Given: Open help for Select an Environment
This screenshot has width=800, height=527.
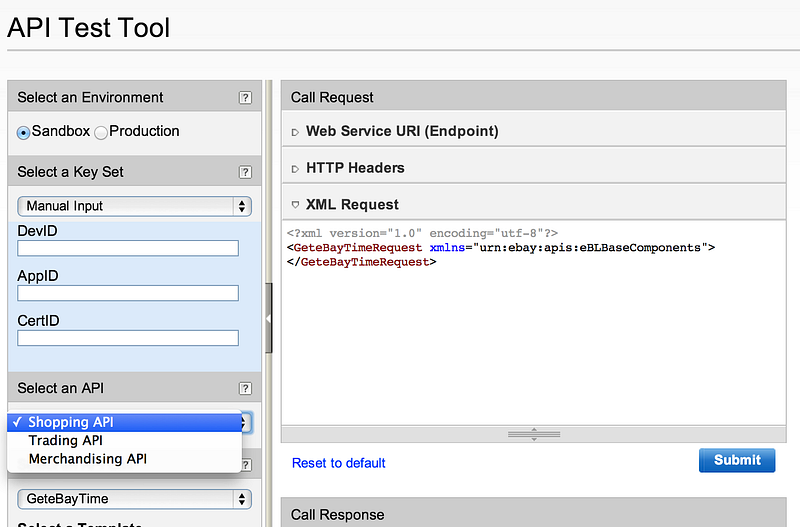Looking at the screenshot, I should click(x=245, y=98).
